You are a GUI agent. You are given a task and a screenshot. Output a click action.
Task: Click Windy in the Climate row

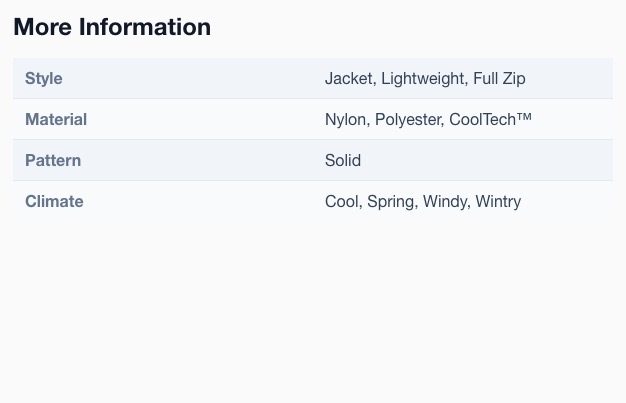click(x=445, y=201)
